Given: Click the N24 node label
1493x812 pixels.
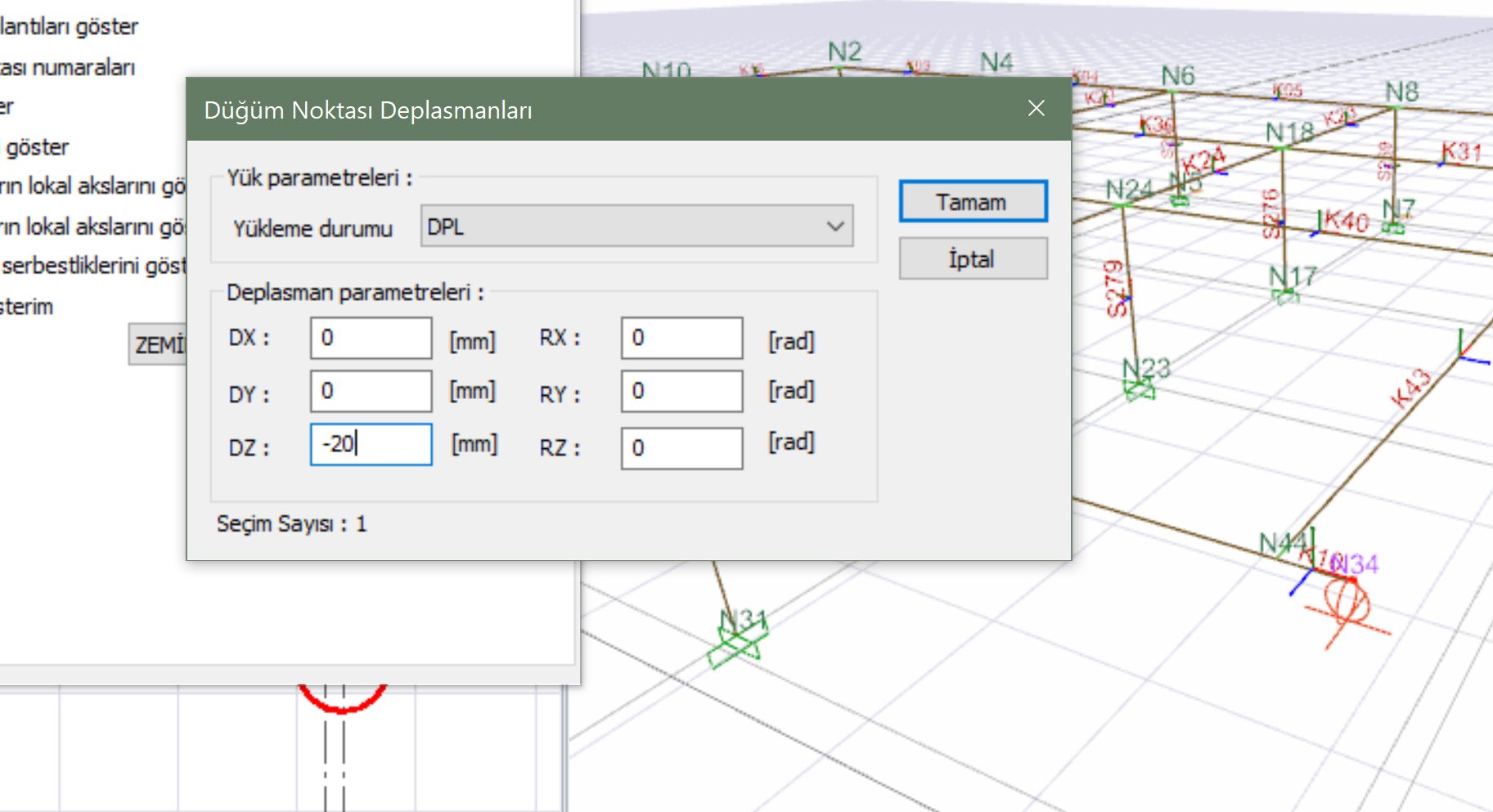Looking at the screenshot, I should [x=1129, y=190].
